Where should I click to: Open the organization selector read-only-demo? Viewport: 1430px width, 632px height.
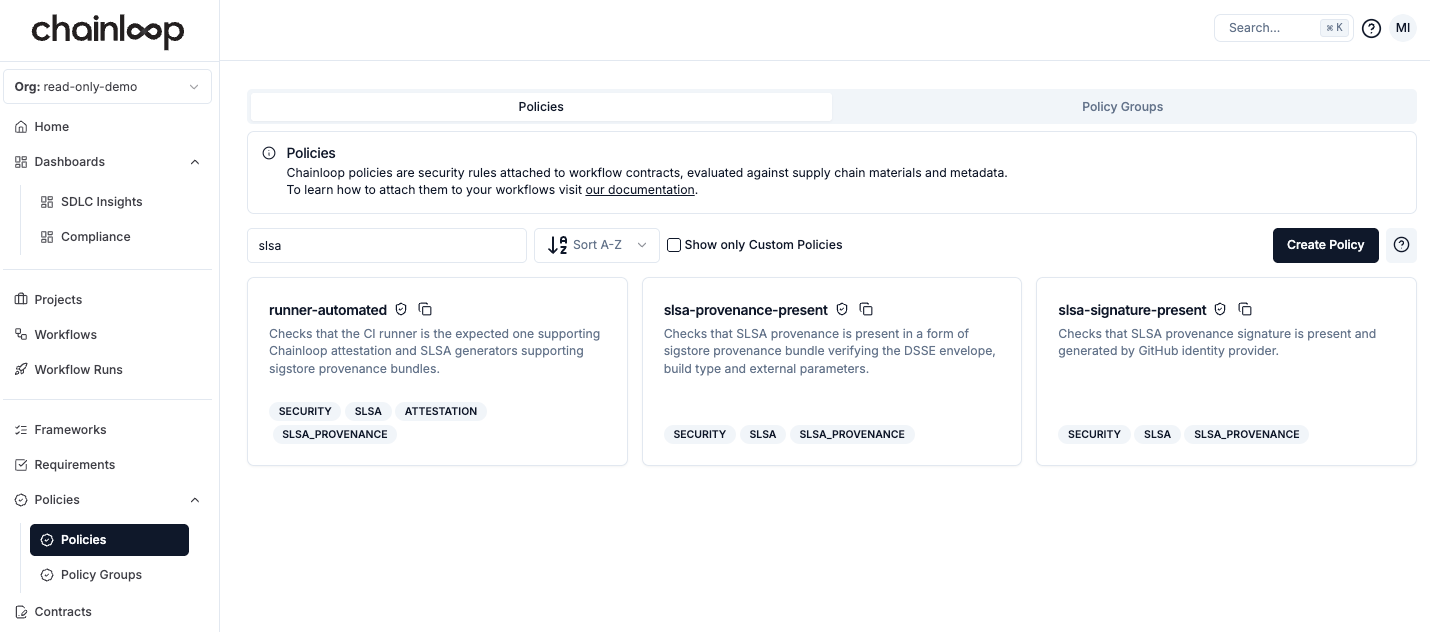[x=108, y=87]
